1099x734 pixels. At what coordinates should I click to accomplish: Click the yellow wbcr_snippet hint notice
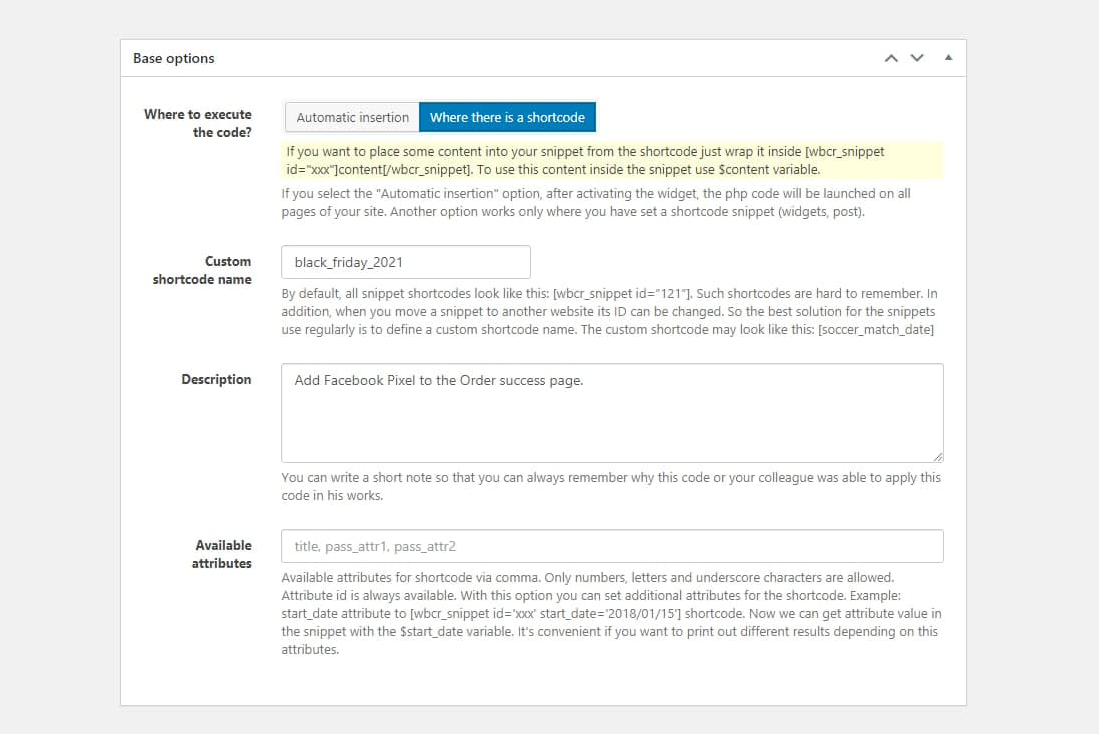[613, 161]
